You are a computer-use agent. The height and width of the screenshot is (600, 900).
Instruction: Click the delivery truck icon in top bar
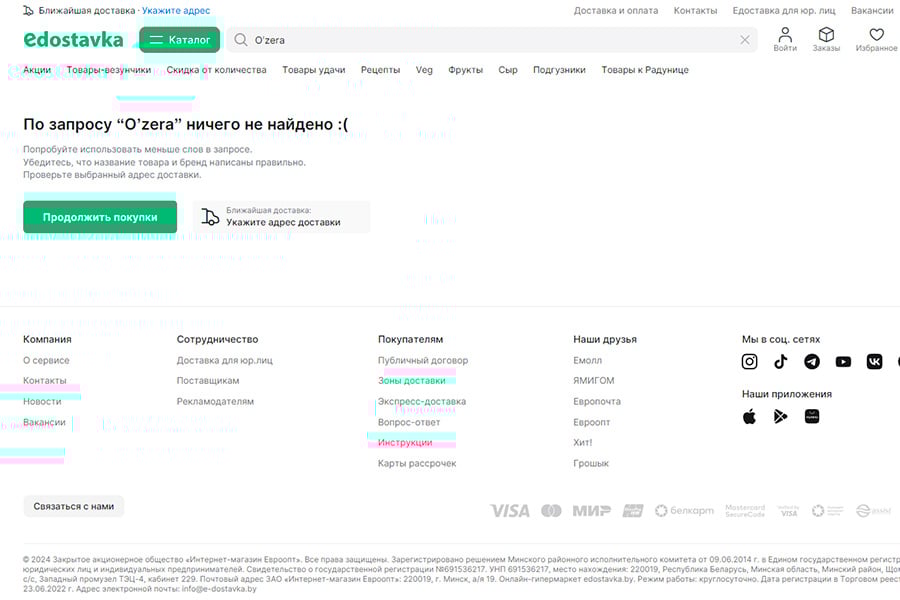28,10
